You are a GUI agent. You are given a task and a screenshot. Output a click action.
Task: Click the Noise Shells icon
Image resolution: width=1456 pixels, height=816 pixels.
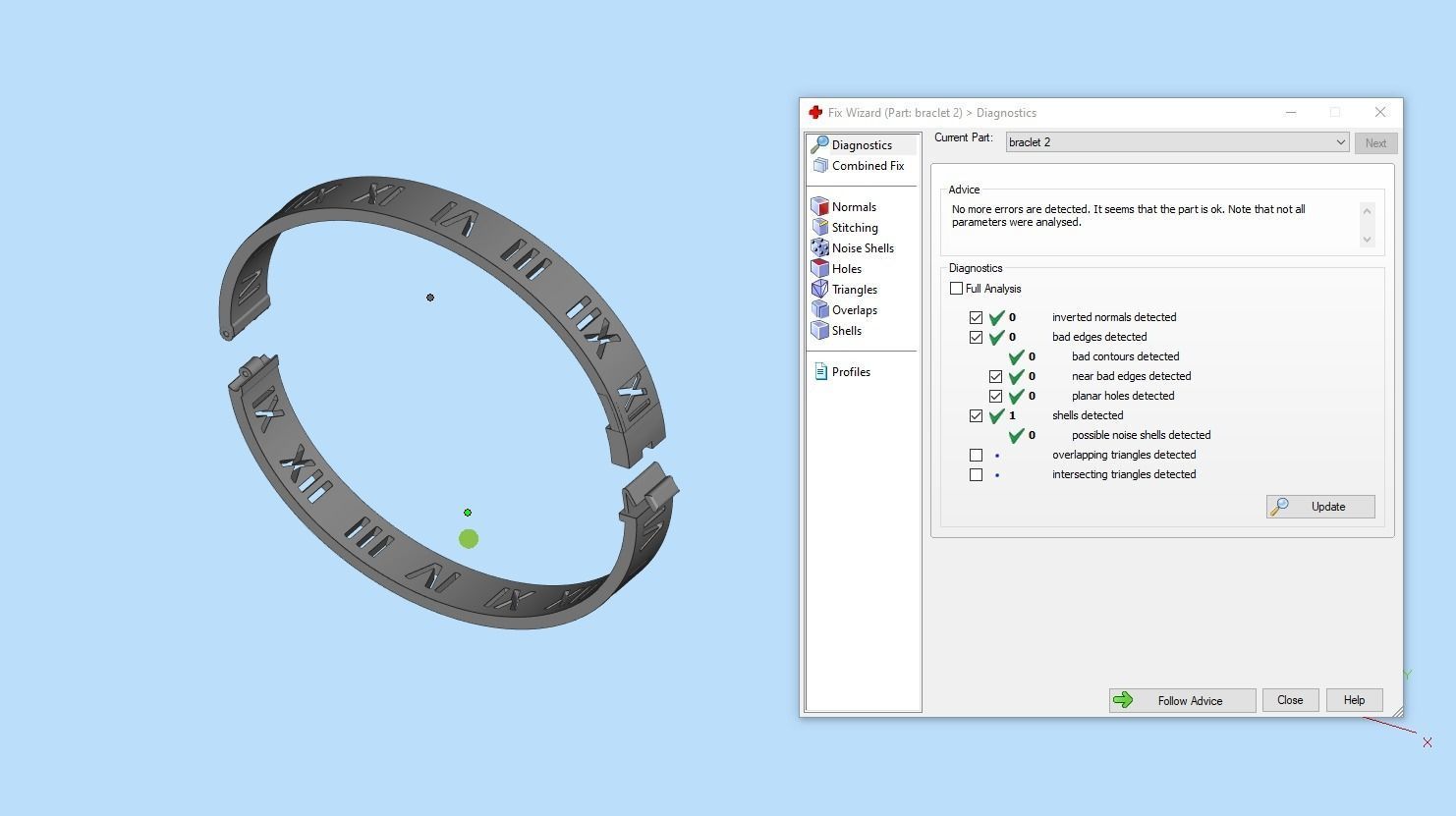tap(820, 247)
